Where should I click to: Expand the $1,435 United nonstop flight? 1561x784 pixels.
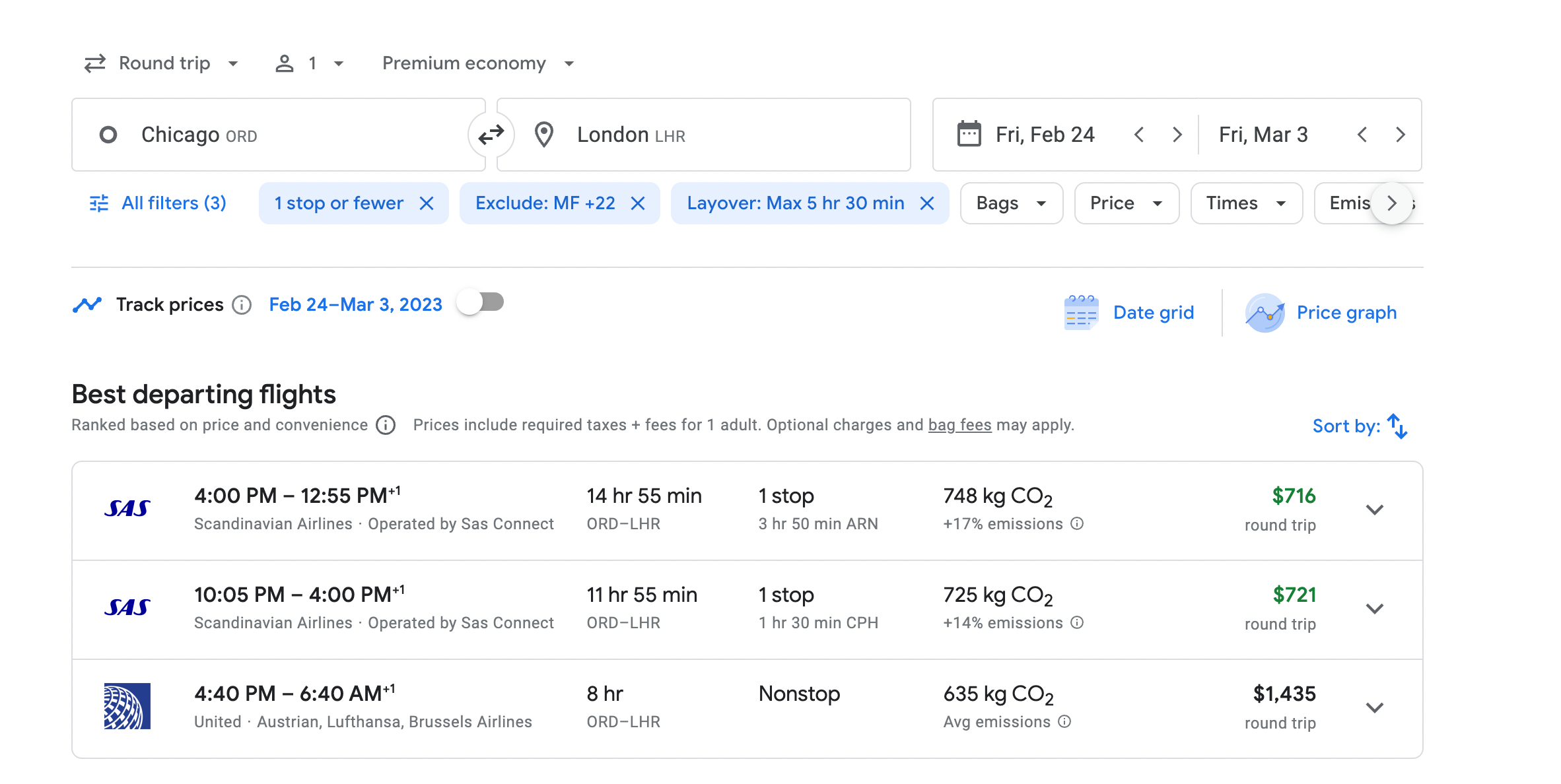point(1374,708)
